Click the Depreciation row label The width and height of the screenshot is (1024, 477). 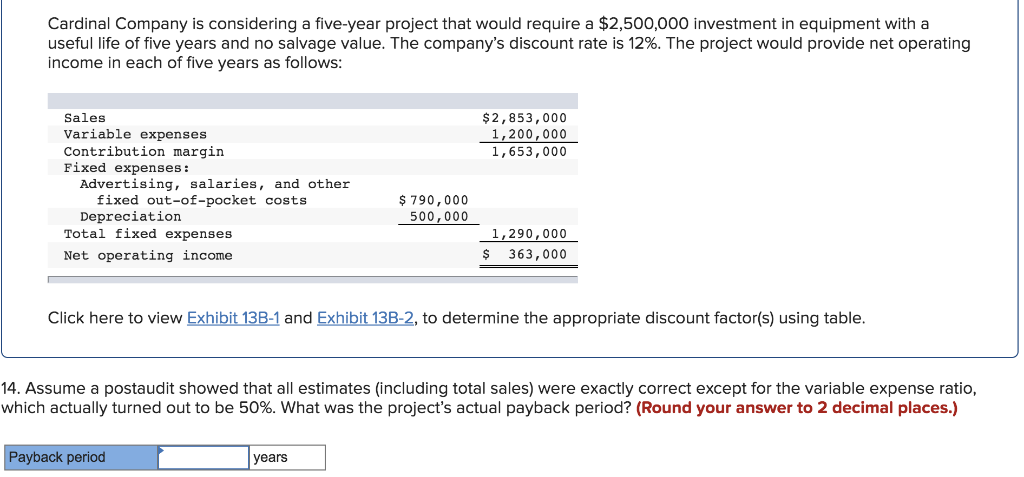coord(131,216)
